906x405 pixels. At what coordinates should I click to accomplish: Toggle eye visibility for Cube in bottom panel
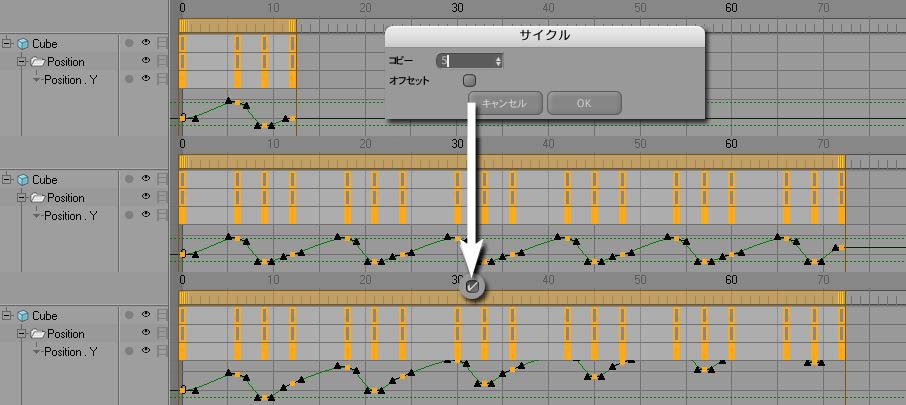pos(146,314)
